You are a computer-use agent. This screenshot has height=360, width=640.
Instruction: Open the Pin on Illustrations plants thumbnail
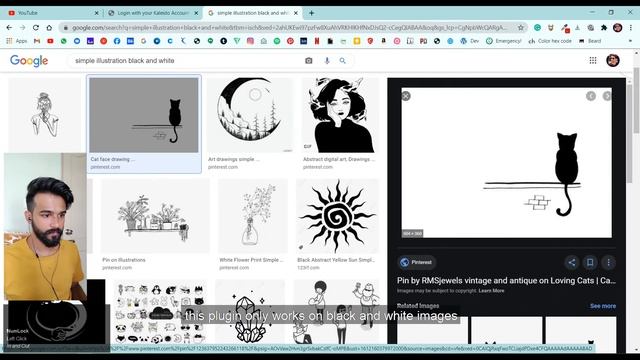click(155, 216)
